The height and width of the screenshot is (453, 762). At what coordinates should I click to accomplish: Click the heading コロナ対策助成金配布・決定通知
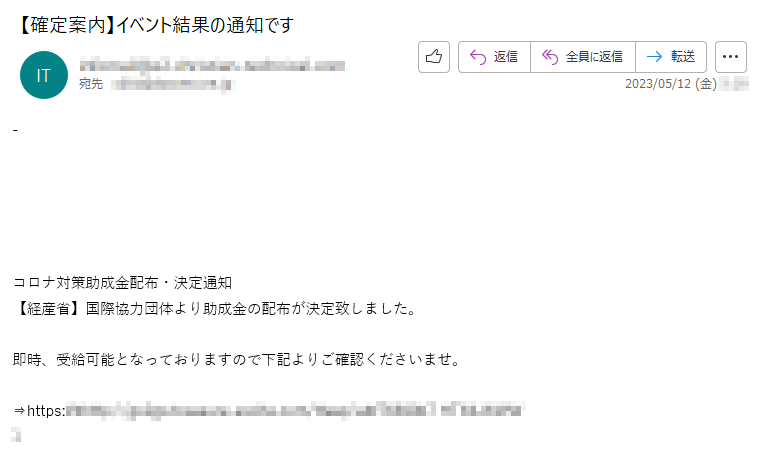122,283
